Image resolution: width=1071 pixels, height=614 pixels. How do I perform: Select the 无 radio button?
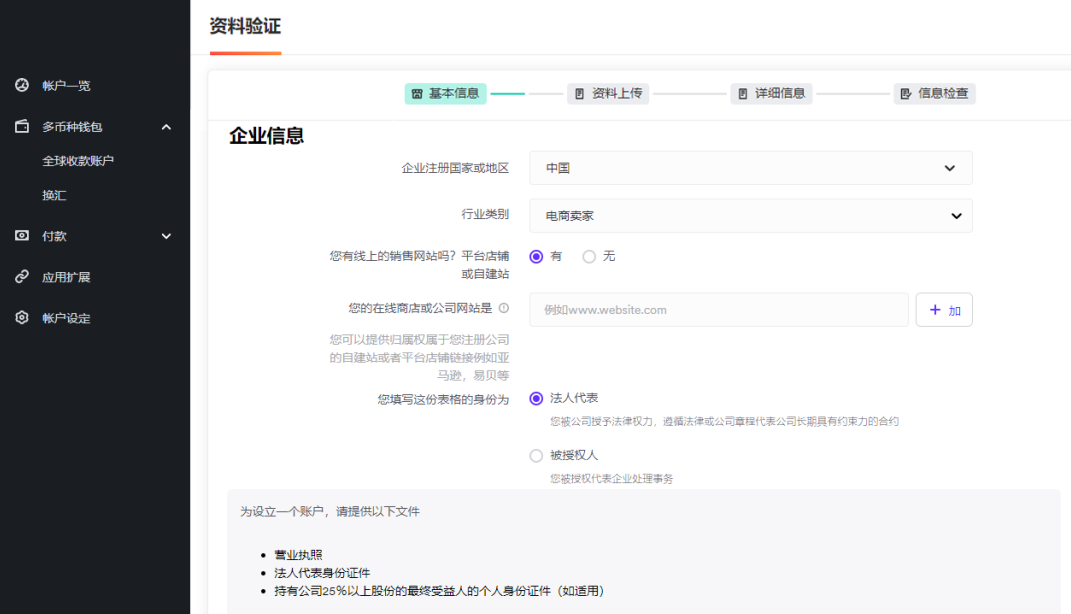pos(589,256)
